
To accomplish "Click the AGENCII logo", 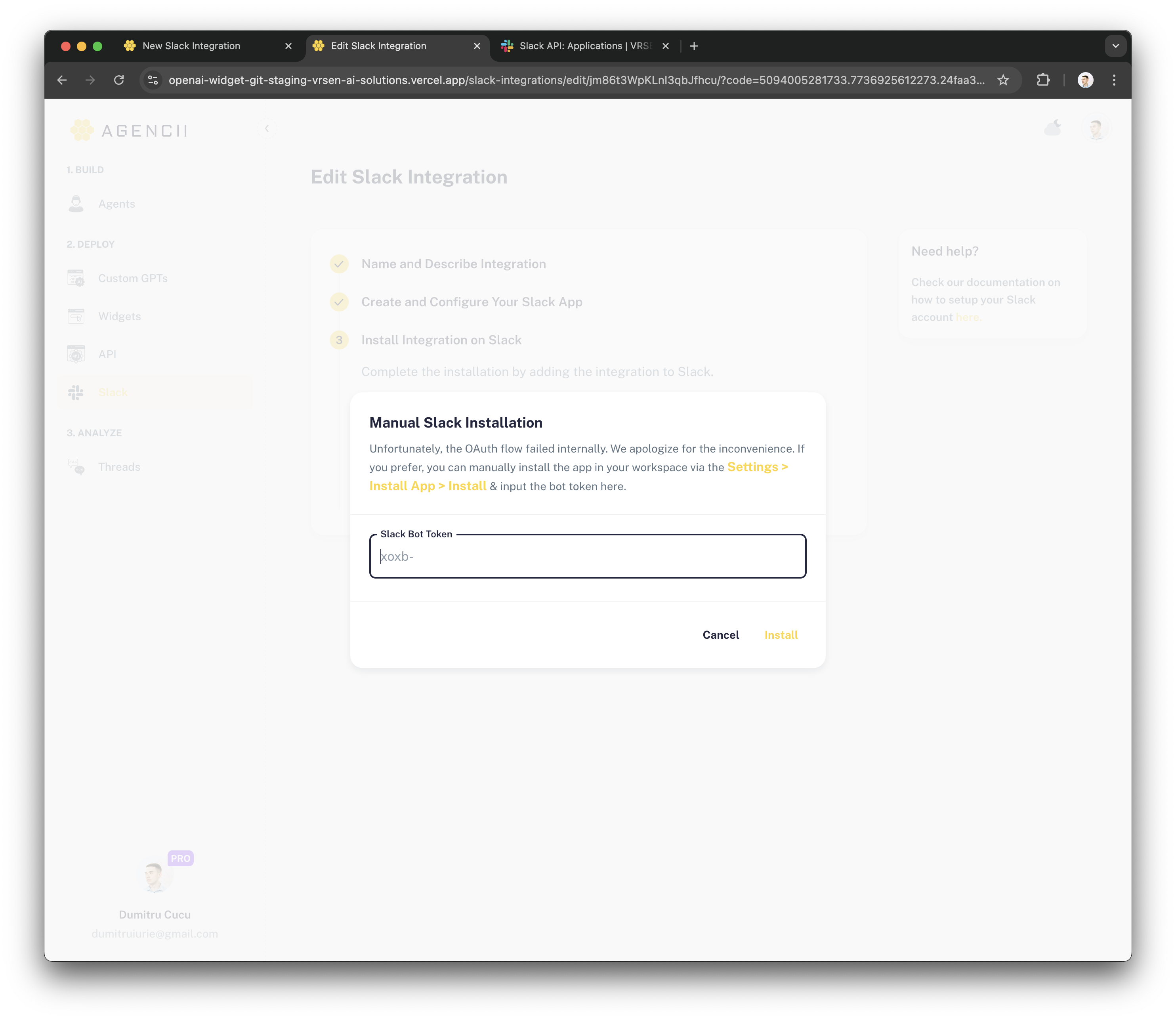I will (x=129, y=130).
